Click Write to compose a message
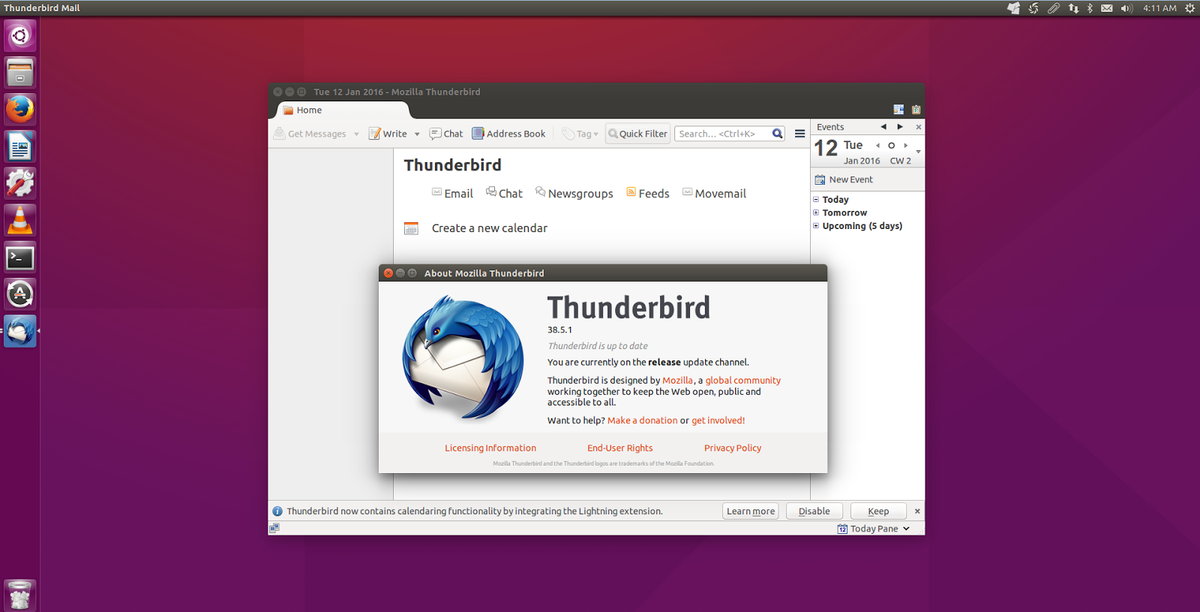Image resolution: width=1200 pixels, height=612 pixels. coord(388,134)
